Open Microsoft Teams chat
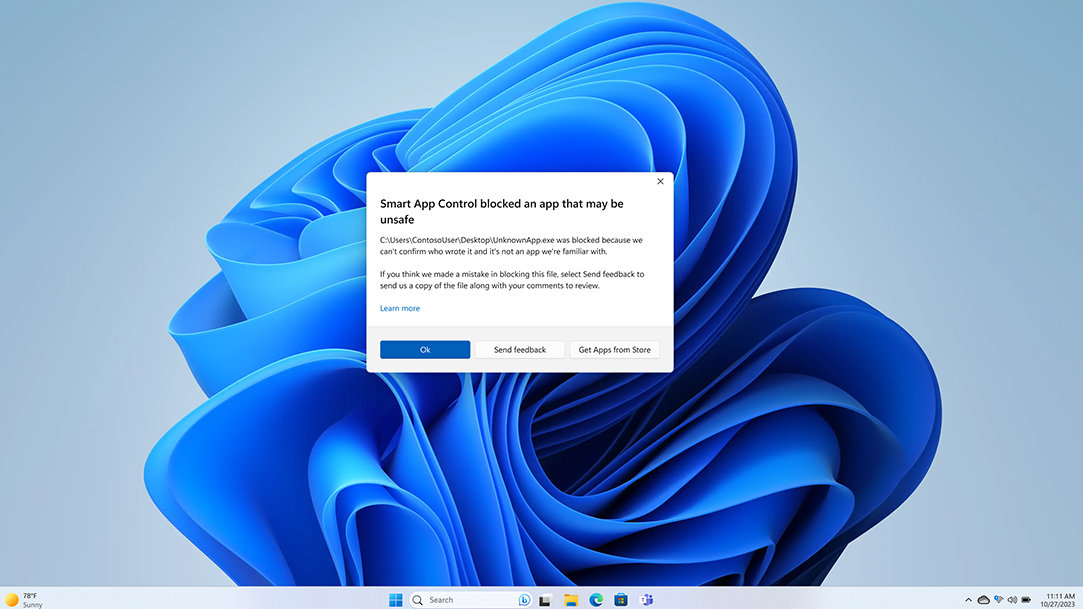Image resolution: width=1083 pixels, height=609 pixels. (647, 599)
